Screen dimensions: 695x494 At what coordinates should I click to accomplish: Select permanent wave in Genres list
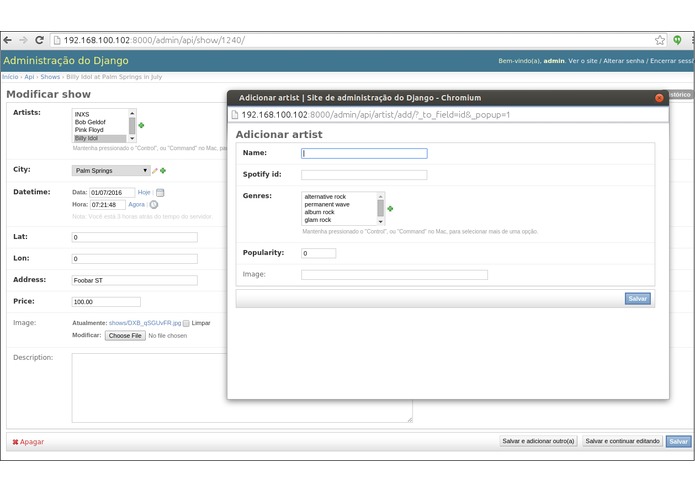coord(339,204)
